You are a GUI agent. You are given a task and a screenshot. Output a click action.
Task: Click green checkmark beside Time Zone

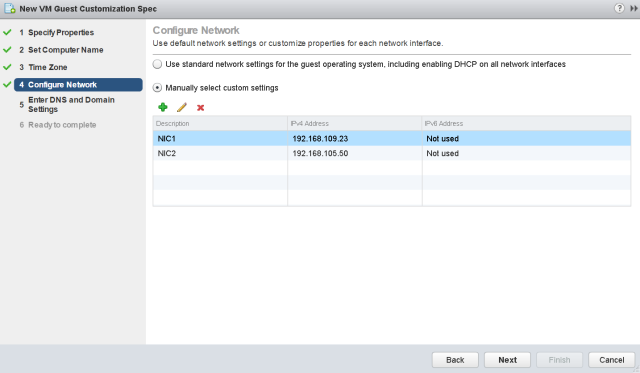coord(7,67)
